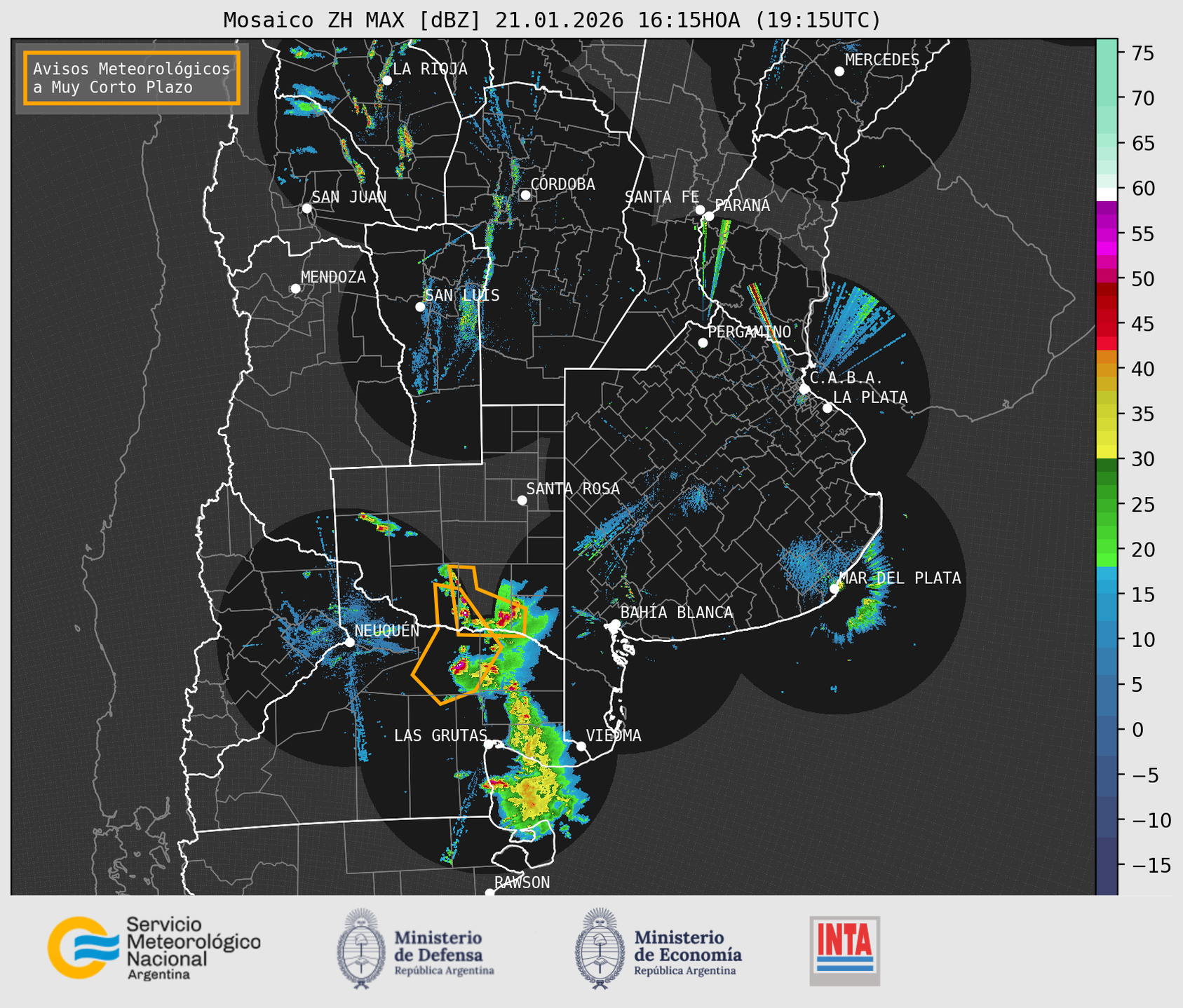The image size is (1183, 1008).
Task: Click the red 45 dBZ color band
Action: point(1107,324)
